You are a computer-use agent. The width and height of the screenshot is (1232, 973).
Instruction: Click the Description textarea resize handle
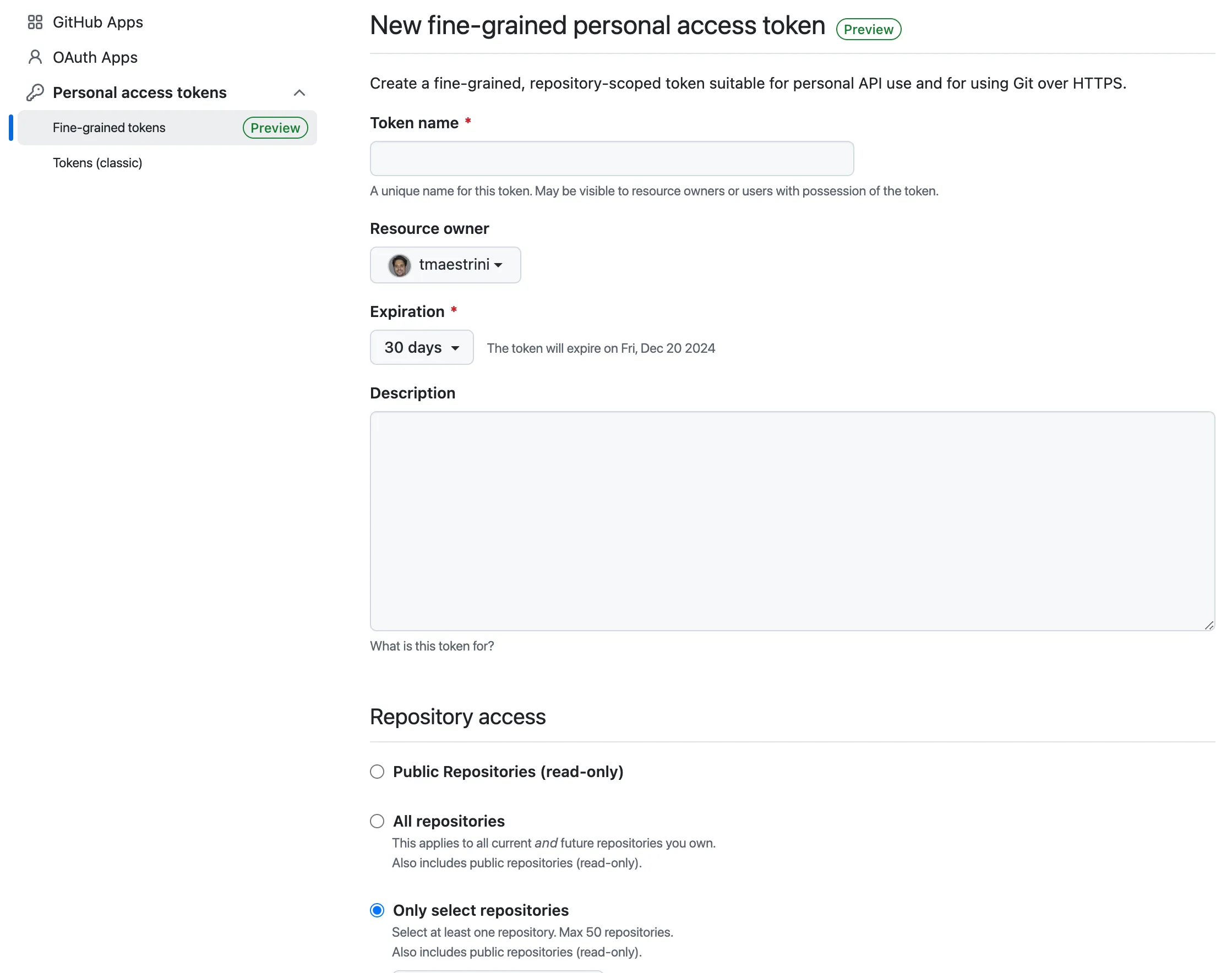(x=1211, y=626)
